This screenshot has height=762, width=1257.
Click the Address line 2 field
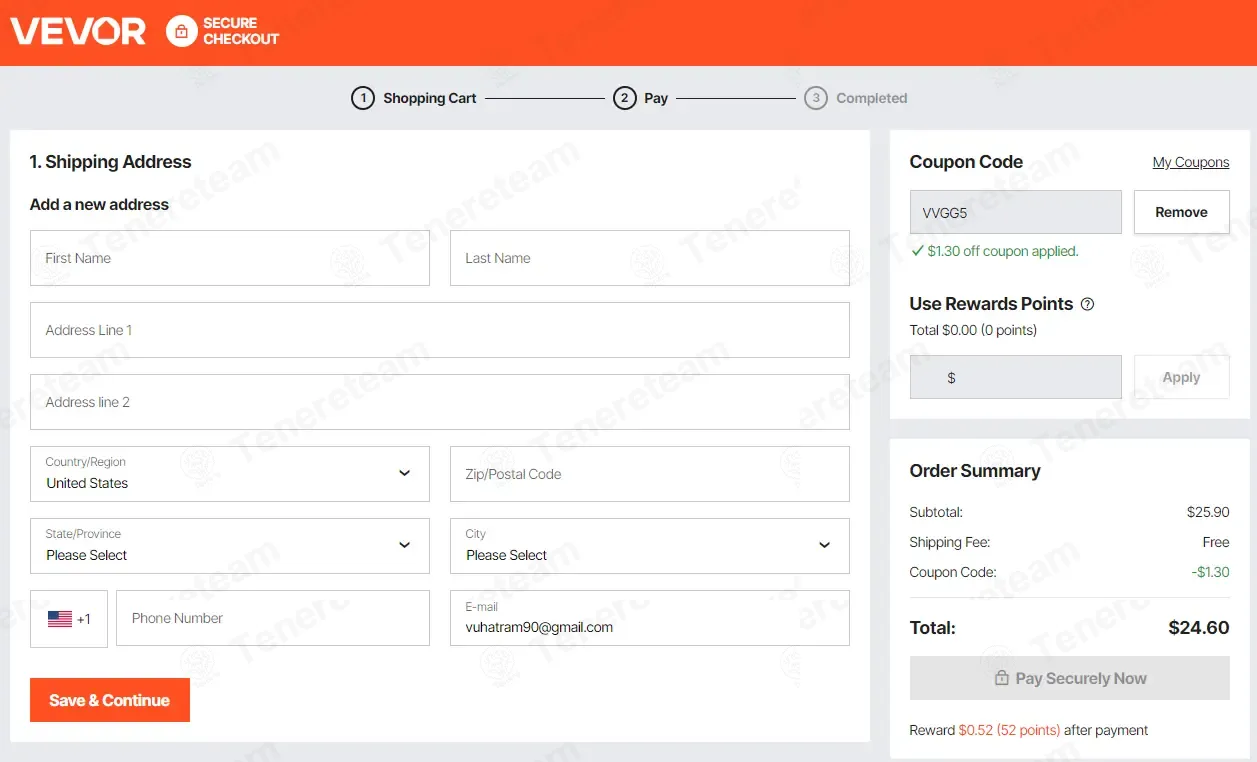440,402
